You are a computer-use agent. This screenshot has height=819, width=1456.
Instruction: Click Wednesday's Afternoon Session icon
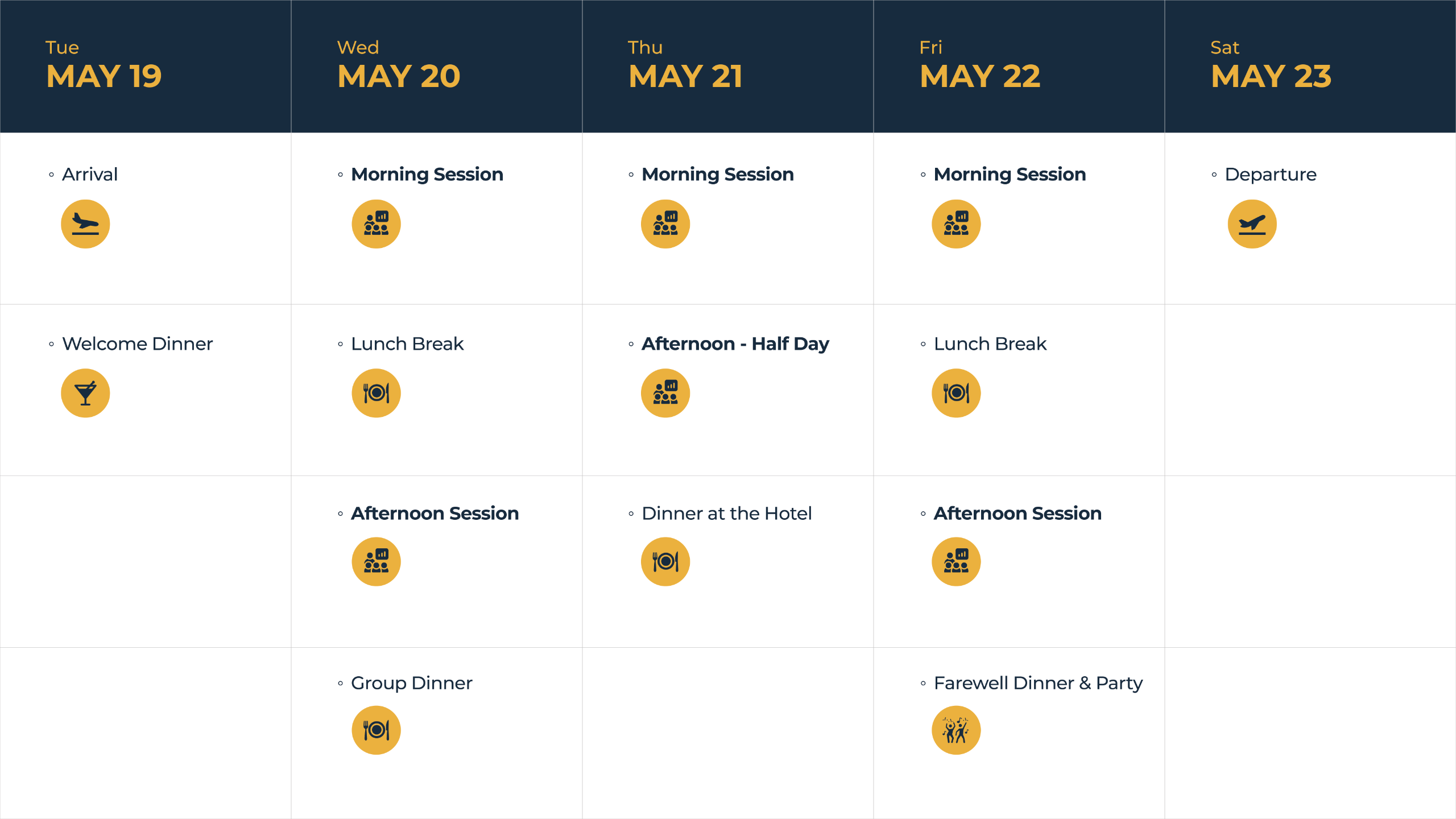pos(376,562)
